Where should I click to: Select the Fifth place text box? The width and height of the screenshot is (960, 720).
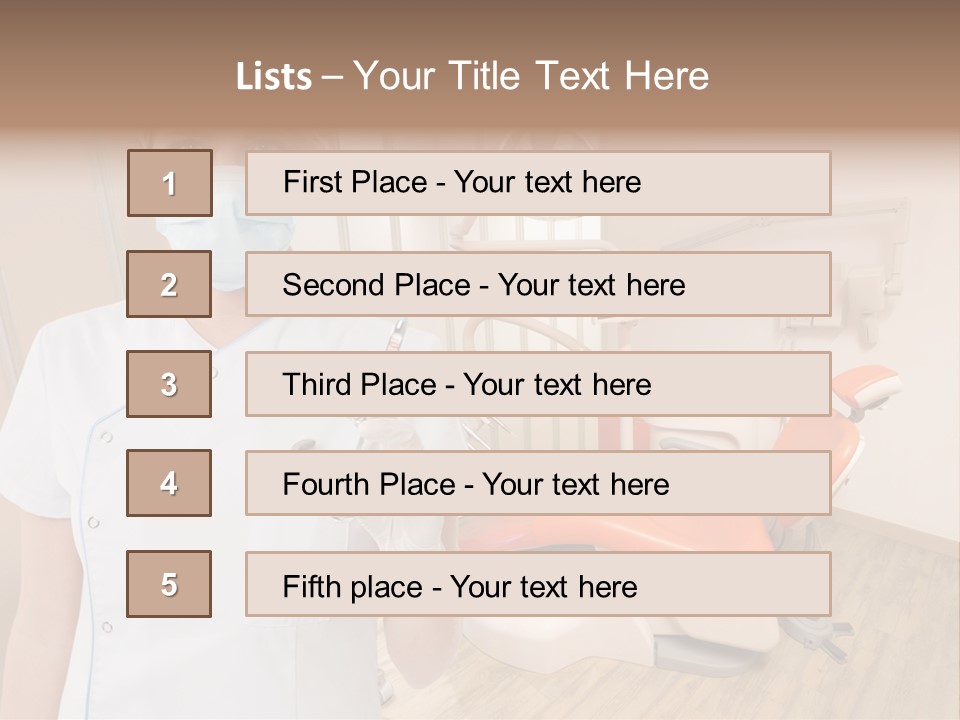(x=538, y=585)
